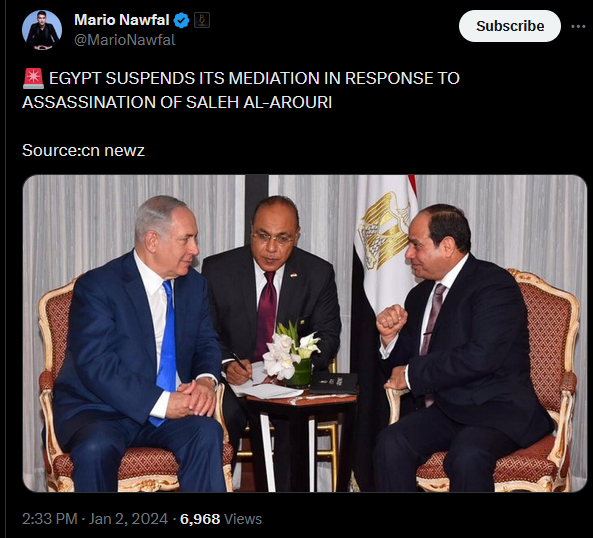This screenshot has width=593, height=538.
Task: Open the Mario Nawfal display name link
Action: pyautogui.click(x=122, y=20)
